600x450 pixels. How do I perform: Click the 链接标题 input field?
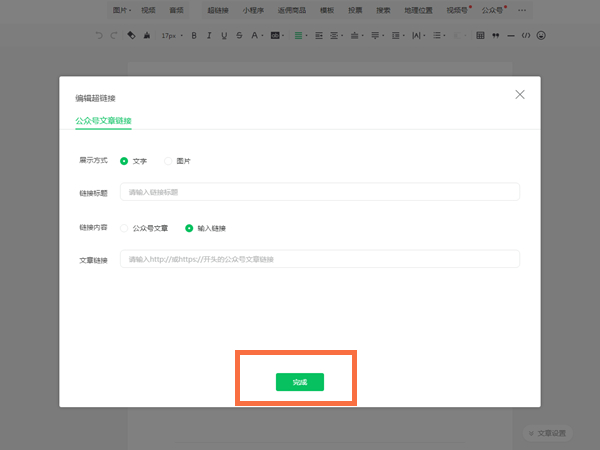click(319, 192)
